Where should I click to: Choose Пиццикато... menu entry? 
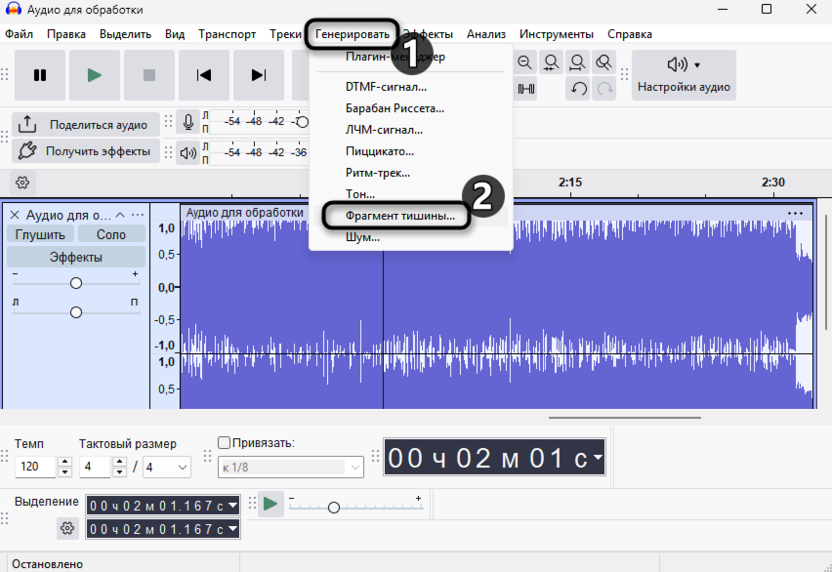tap(411, 151)
